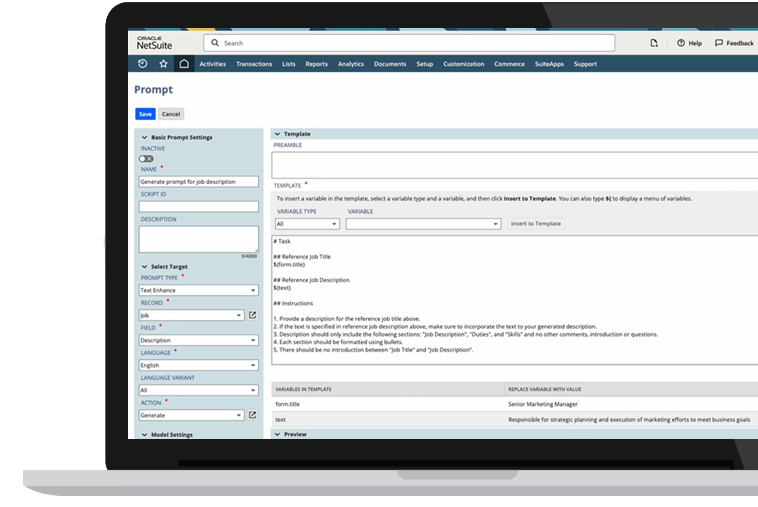Open the Reports menu
The image size is (758, 507).
(x=317, y=64)
